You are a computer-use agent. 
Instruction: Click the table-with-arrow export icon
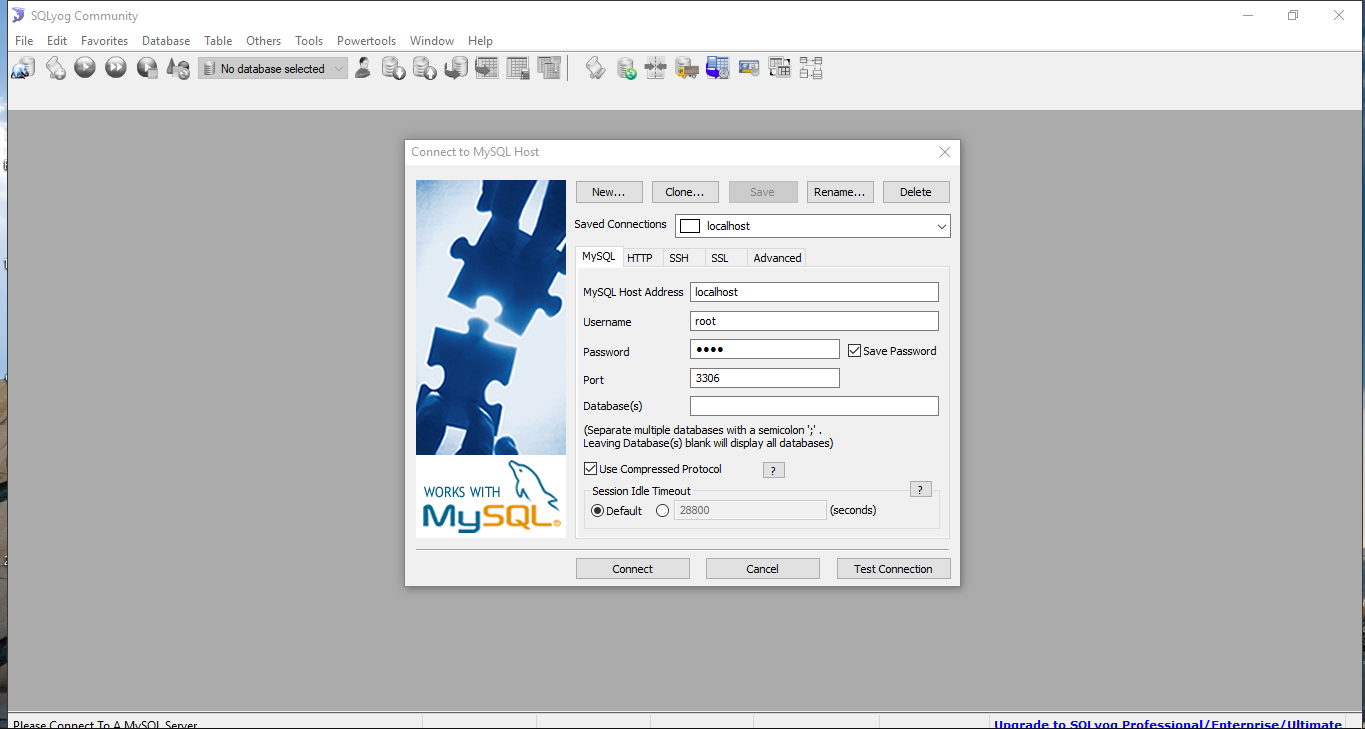[x=487, y=68]
